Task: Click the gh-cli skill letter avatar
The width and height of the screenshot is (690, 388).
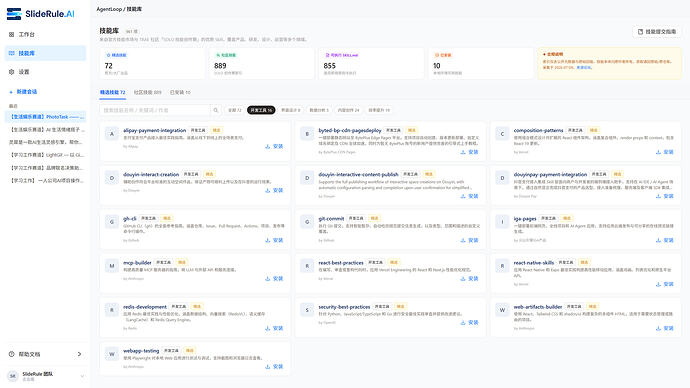Action: pos(112,222)
